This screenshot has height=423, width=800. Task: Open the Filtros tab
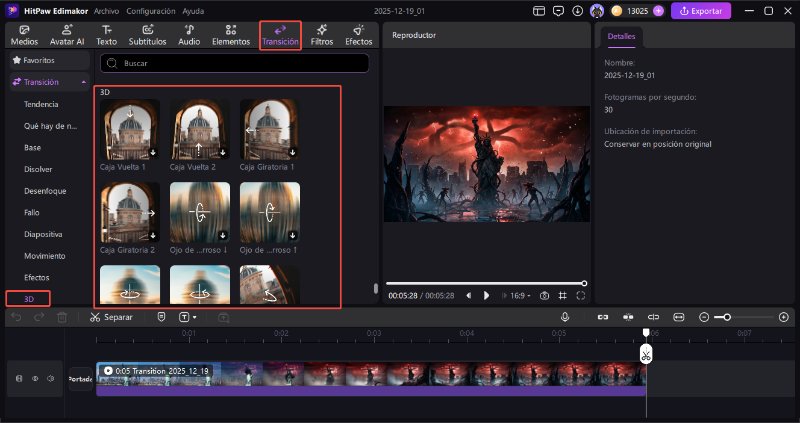click(x=322, y=35)
